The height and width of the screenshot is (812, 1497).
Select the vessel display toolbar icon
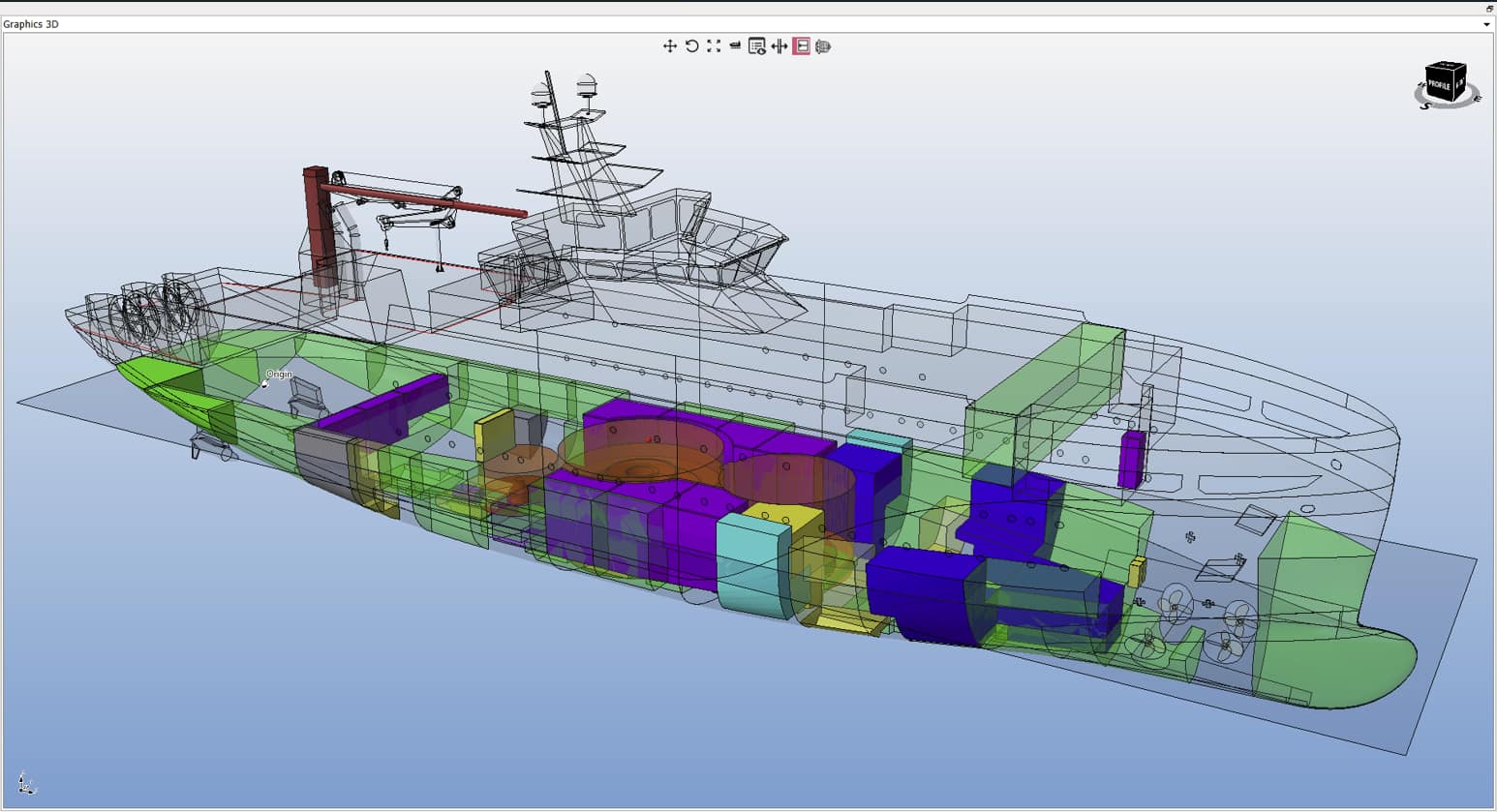click(x=735, y=45)
